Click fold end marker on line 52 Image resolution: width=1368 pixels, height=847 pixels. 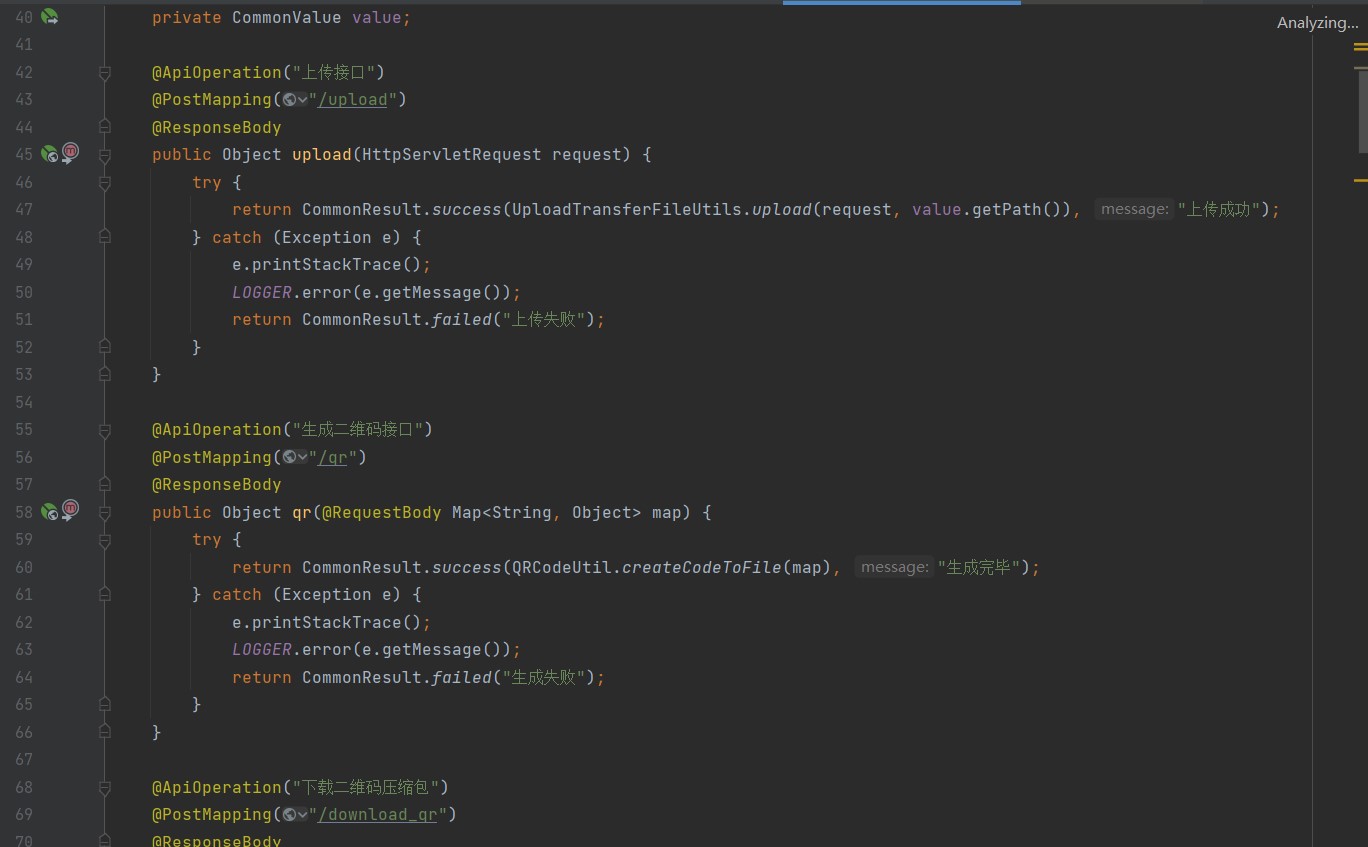pyautogui.click(x=105, y=347)
